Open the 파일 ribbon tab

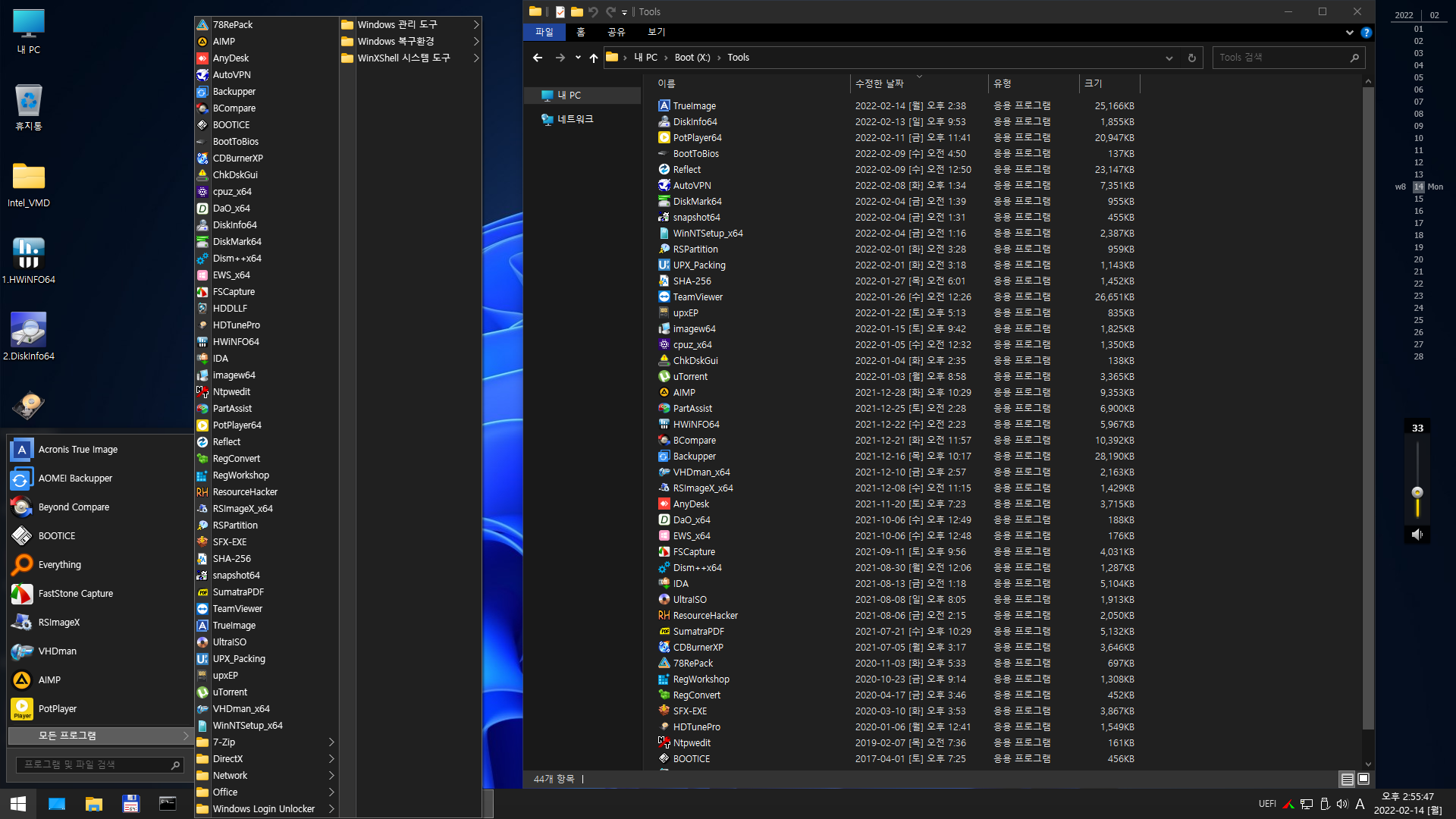(x=544, y=32)
